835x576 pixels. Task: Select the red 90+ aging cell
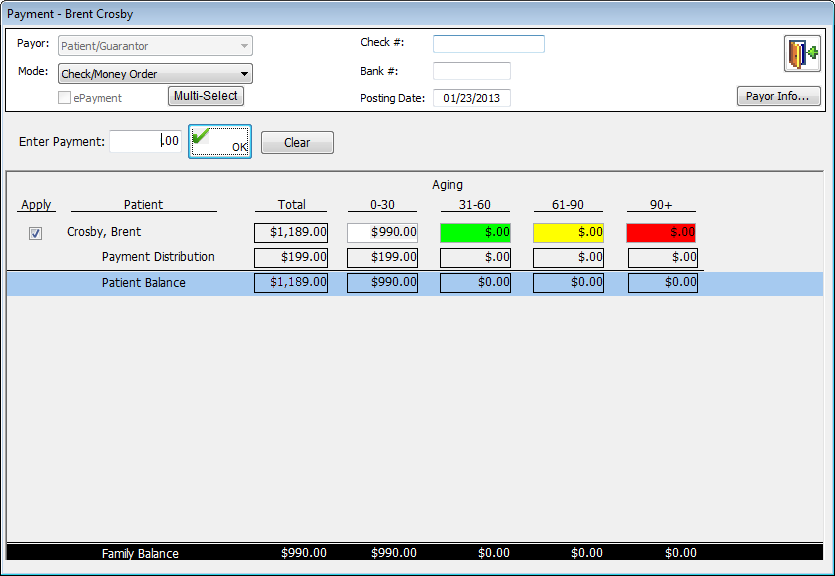point(661,232)
